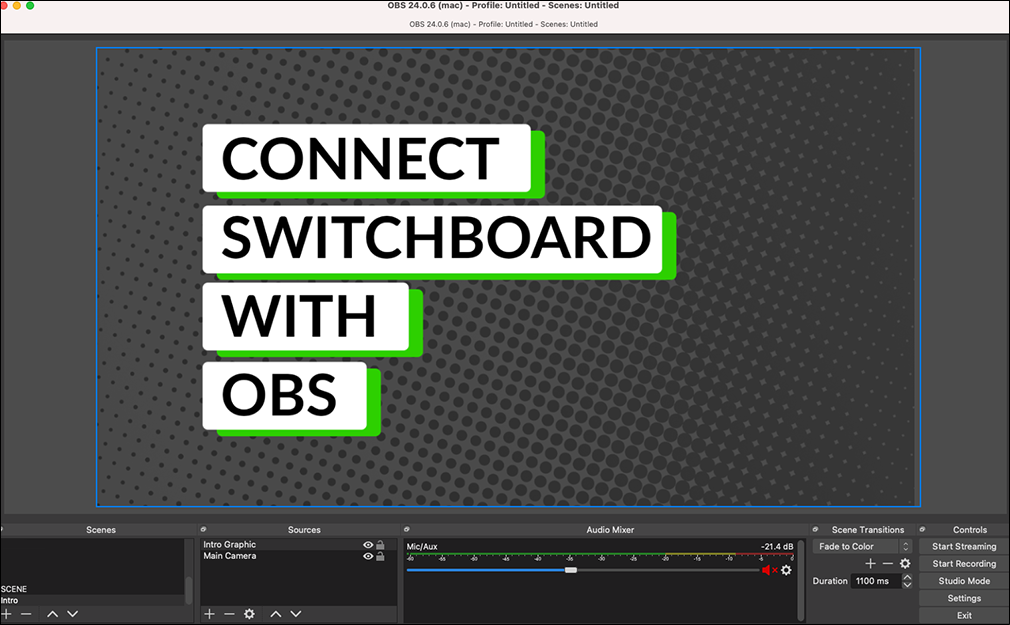Open Mic/Aux audio settings gear
Viewport: 1010px width, 625px height.
pyautogui.click(x=786, y=570)
